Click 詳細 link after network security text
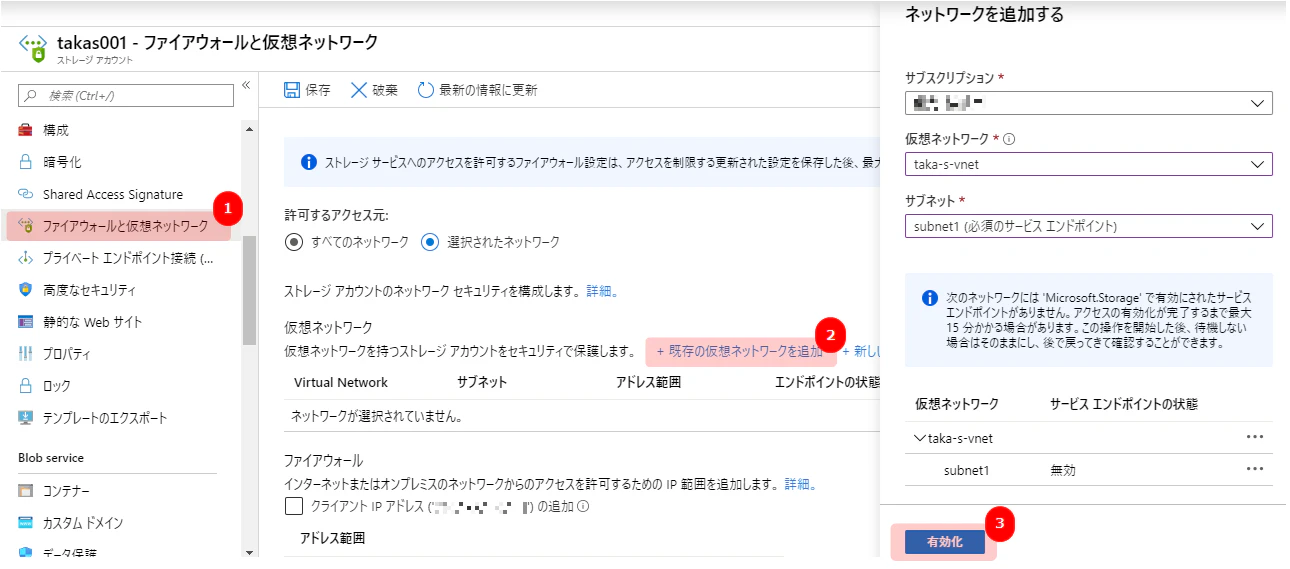The image size is (1290, 569). (602, 292)
